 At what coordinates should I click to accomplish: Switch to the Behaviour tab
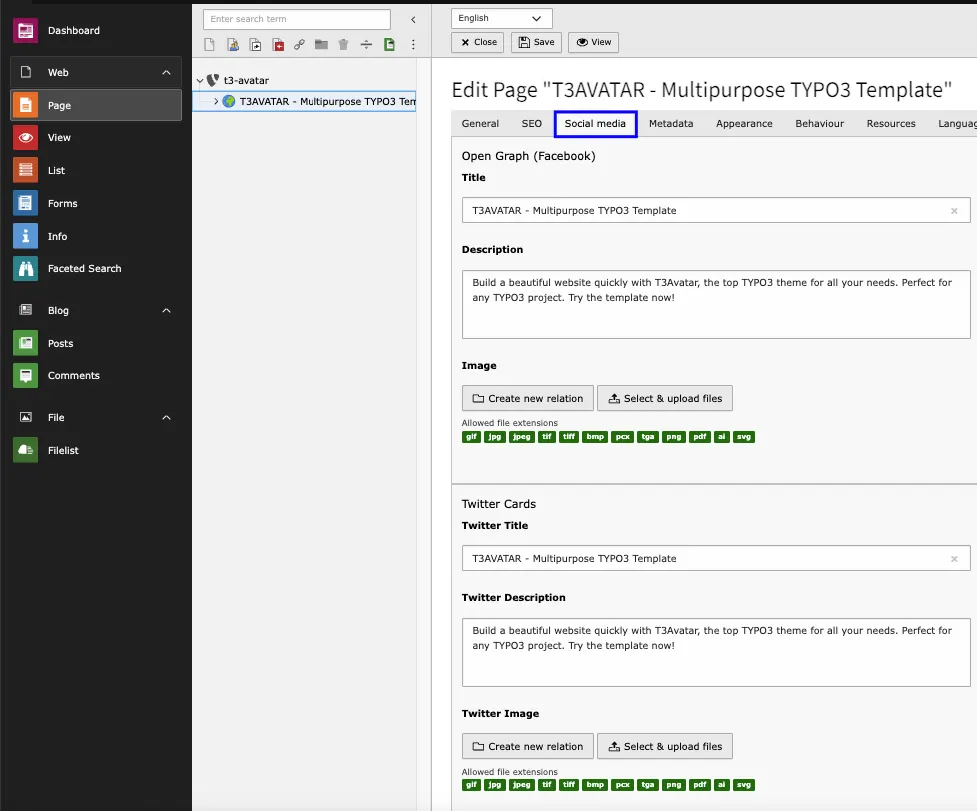(x=819, y=123)
